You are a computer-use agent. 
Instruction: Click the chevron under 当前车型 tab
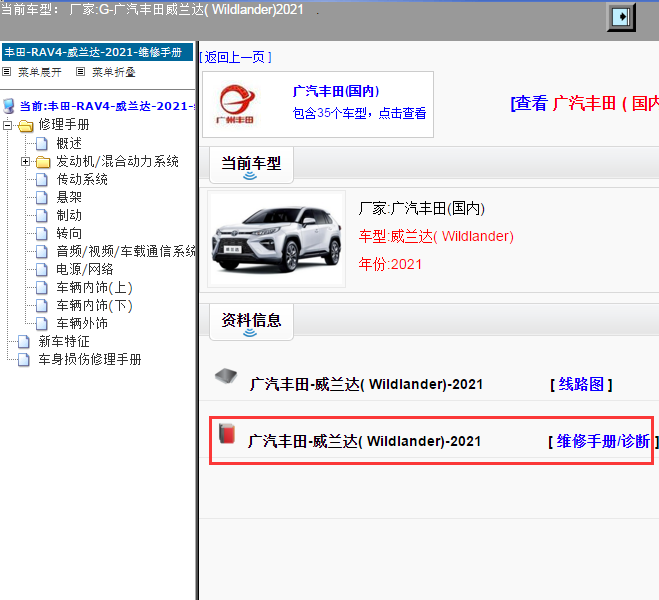250,176
